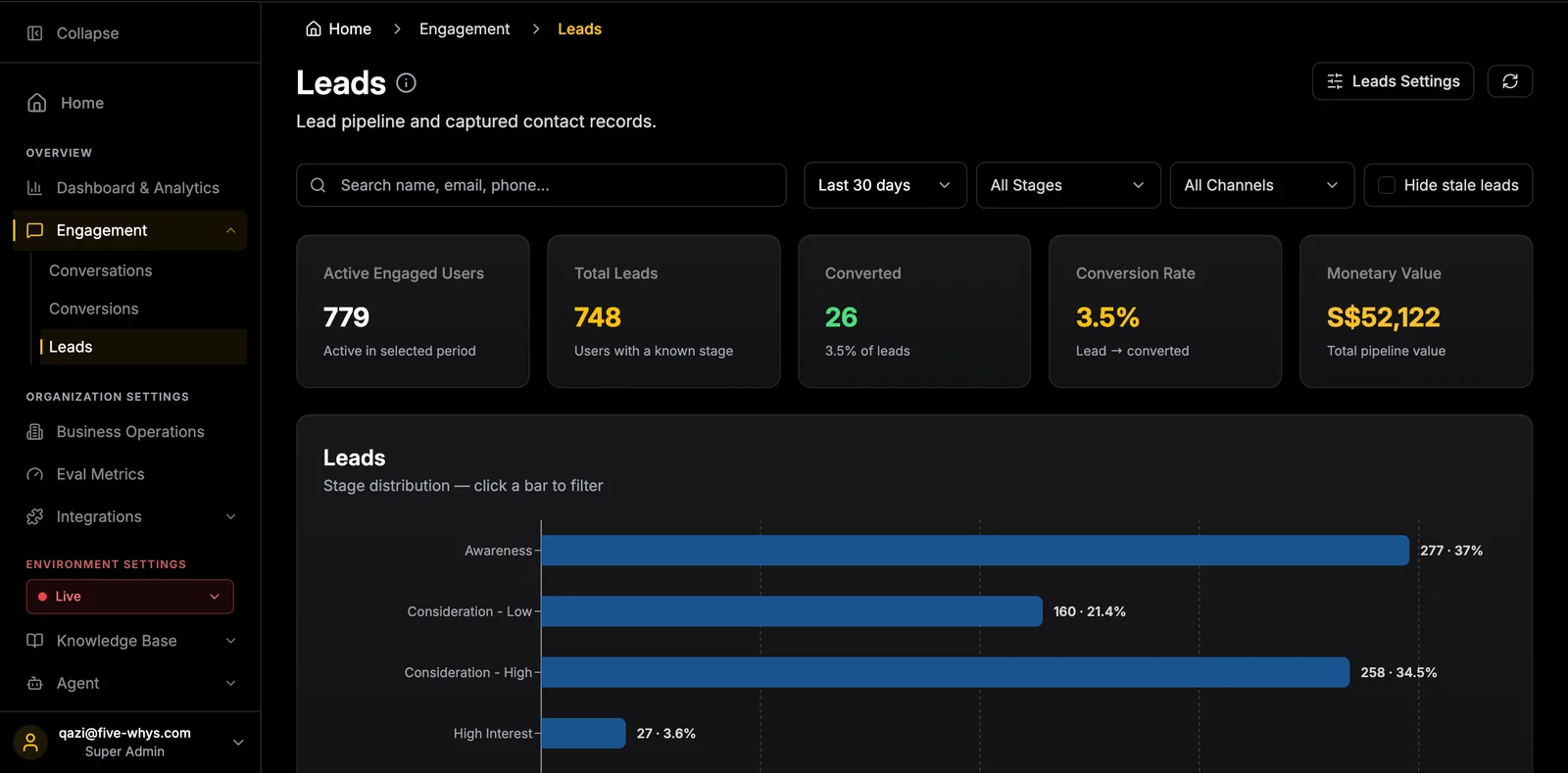1568x773 pixels.
Task: Click the Consideration - Low bar
Action: (792, 611)
